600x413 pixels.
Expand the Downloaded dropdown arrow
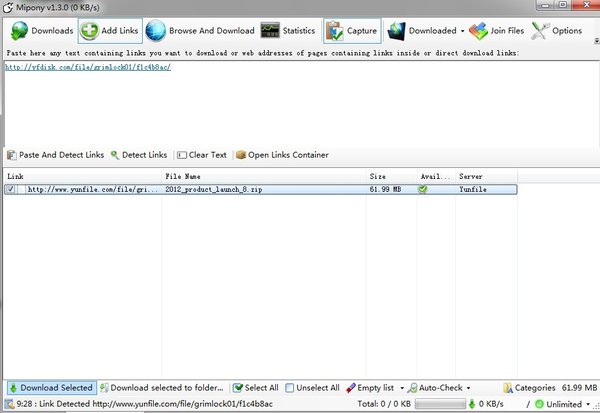tap(462, 31)
